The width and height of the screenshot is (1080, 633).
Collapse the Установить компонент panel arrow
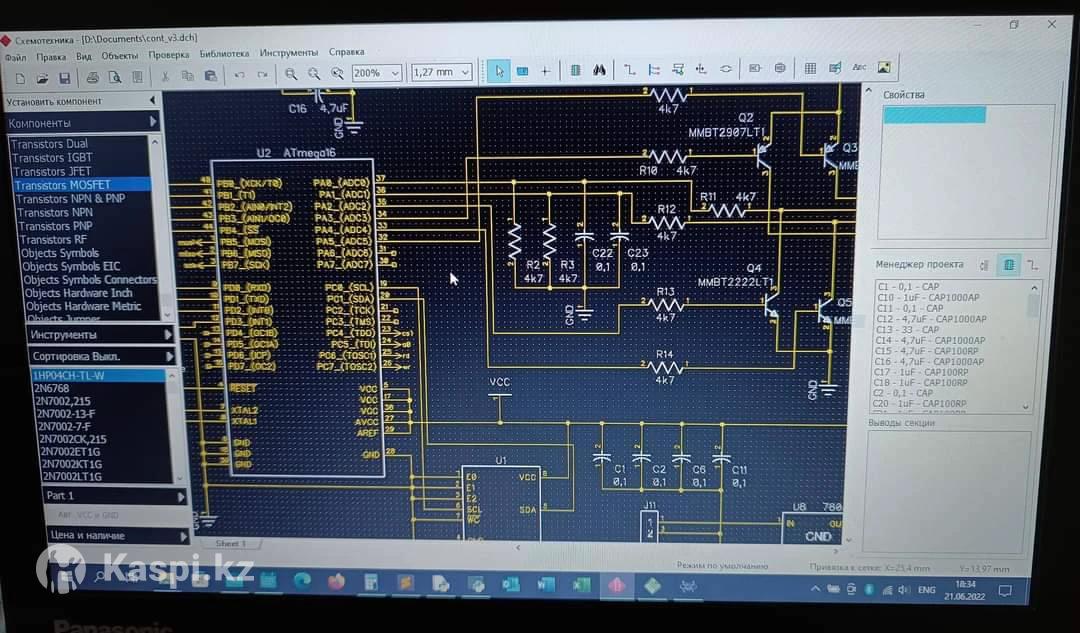tap(152, 101)
